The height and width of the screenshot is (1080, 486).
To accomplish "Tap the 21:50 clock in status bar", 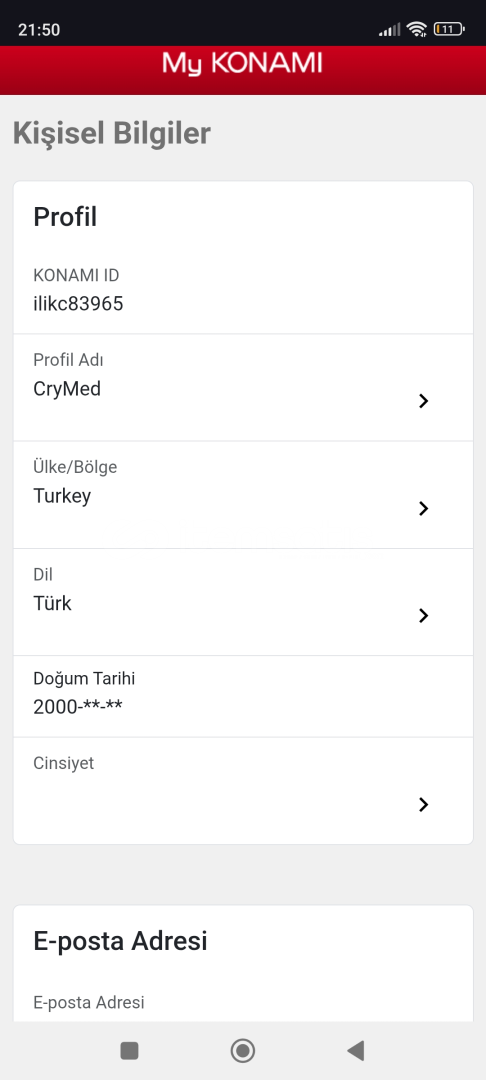I will 39,30.
